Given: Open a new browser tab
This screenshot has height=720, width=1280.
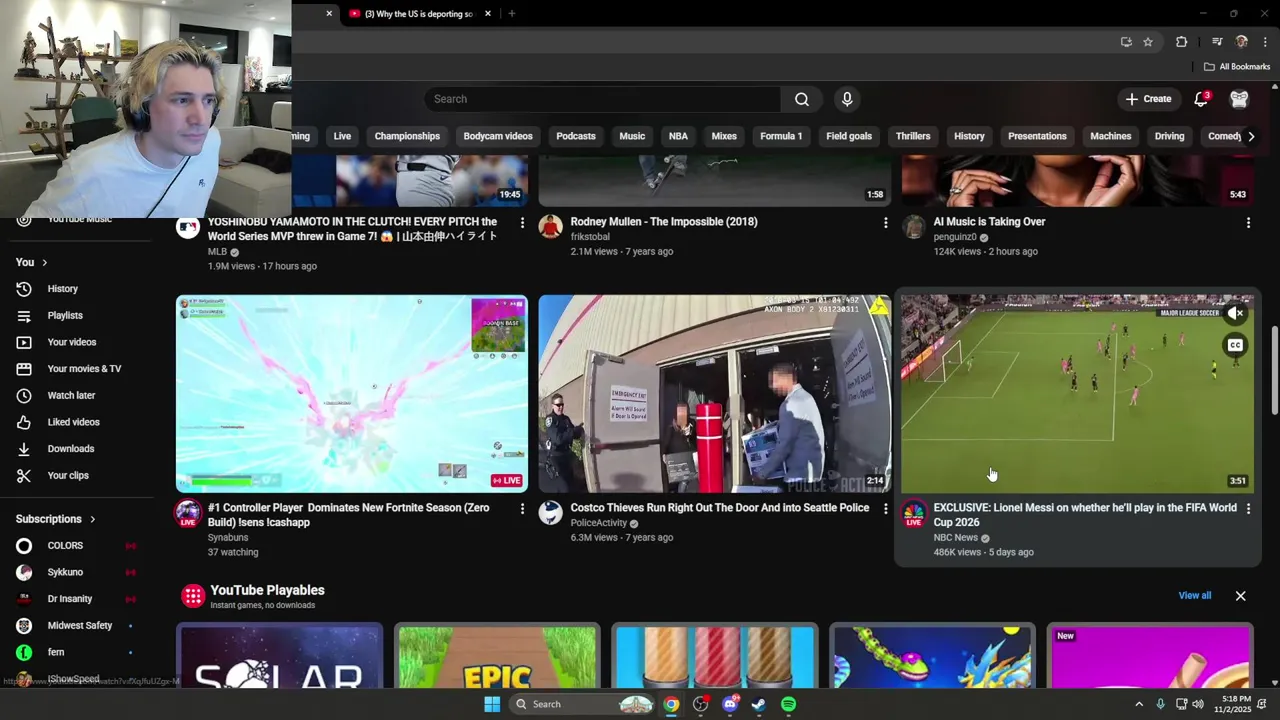Looking at the screenshot, I should (512, 14).
